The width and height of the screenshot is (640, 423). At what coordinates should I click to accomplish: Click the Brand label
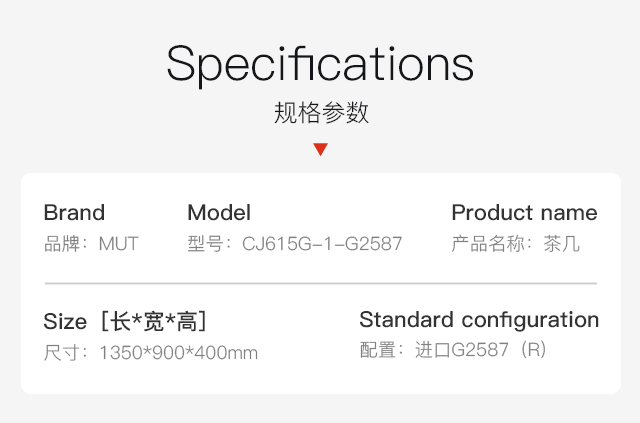(x=74, y=212)
